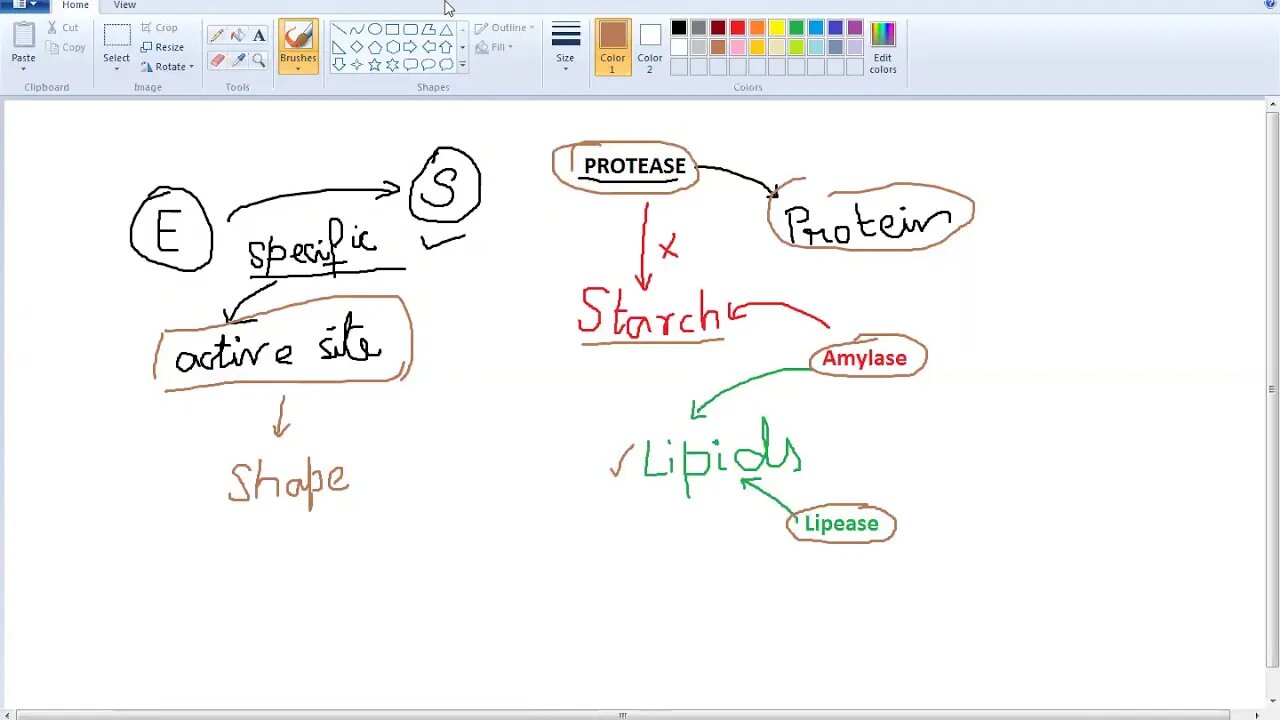This screenshot has height=720, width=1280.
Task: Click the rectangular Select icon
Action: pyautogui.click(x=117, y=35)
